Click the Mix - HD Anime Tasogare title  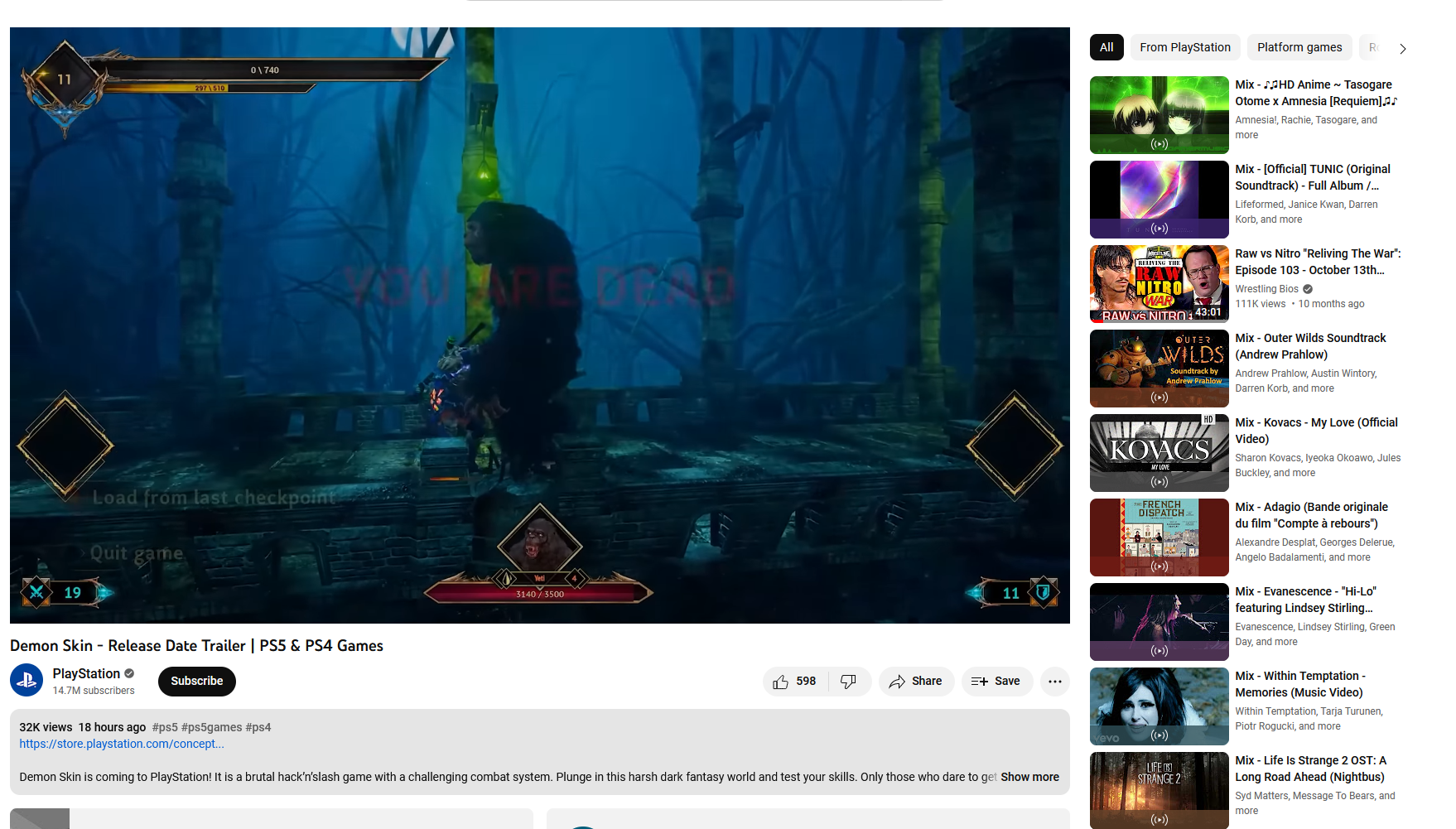[1316, 93]
